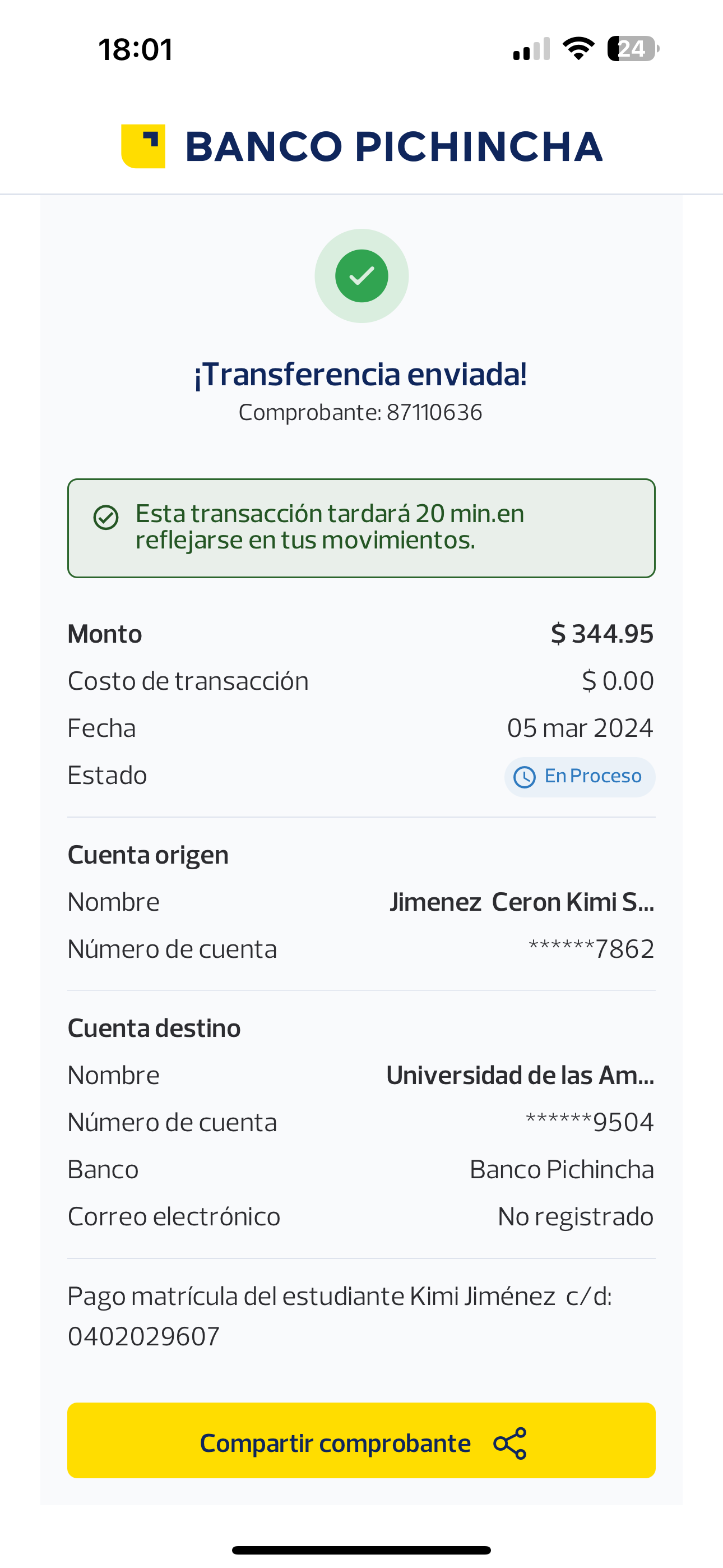
Task: Tap the destination account number ending 9504
Action: click(x=590, y=1122)
